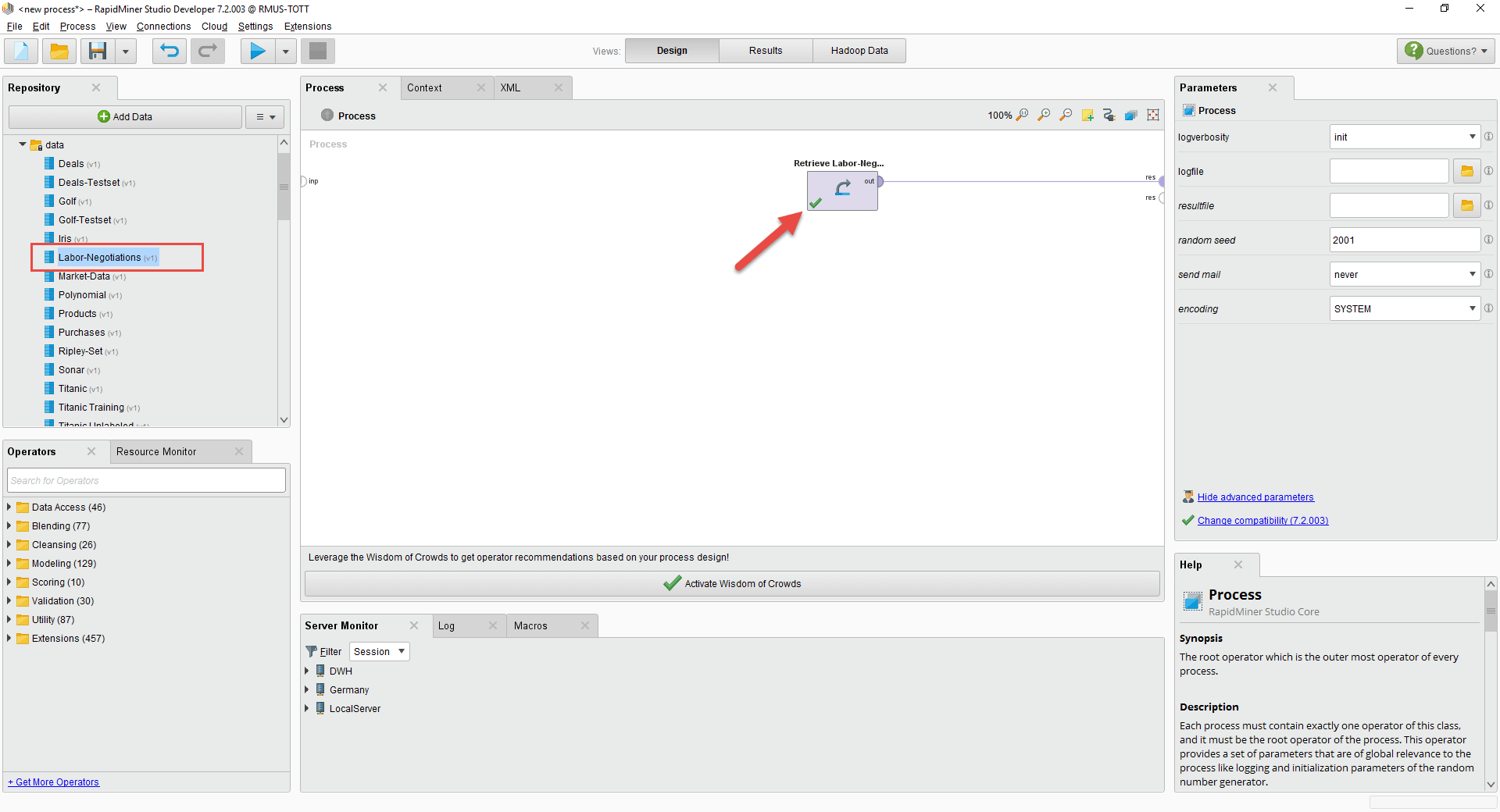
Task: Open the save options dropdown arrow
Action: 126,52
